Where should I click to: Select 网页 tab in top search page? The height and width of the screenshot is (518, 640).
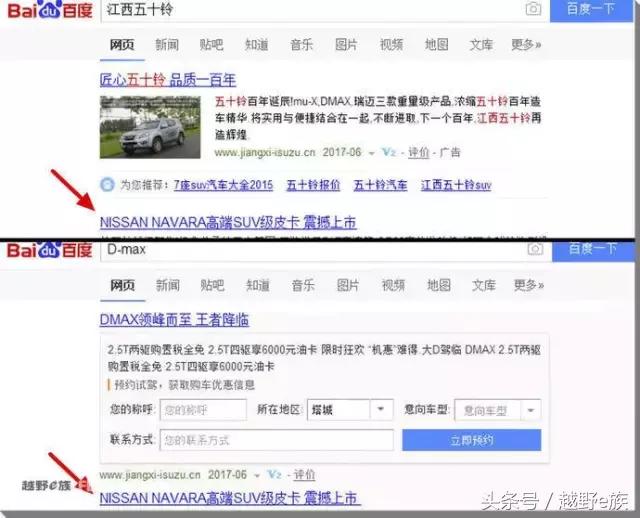pos(122,44)
